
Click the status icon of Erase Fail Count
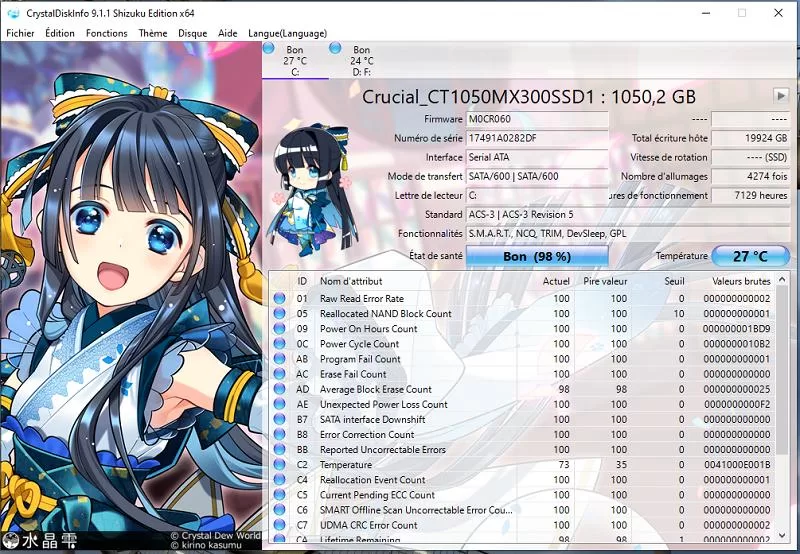point(280,374)
